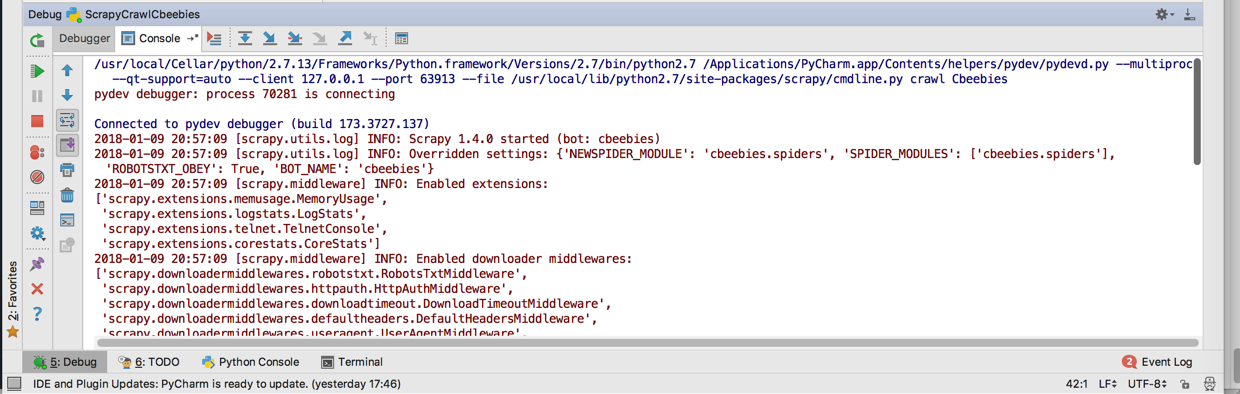The image size is (1240, 394).
Task: Click the 42:1 line-column indicator
Action: point(1077,384)
